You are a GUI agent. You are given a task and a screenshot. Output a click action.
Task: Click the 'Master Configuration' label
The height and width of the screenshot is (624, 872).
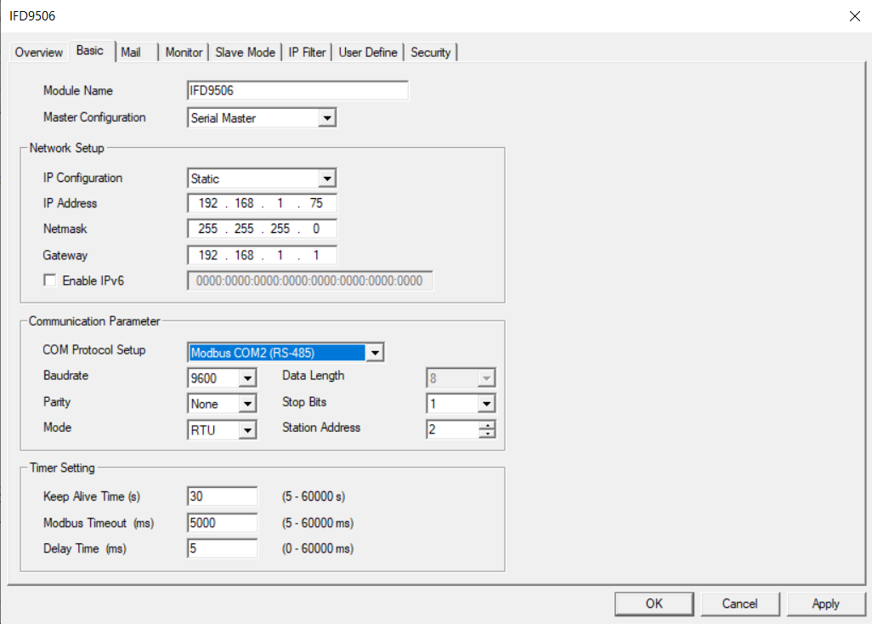coord(95,117)
